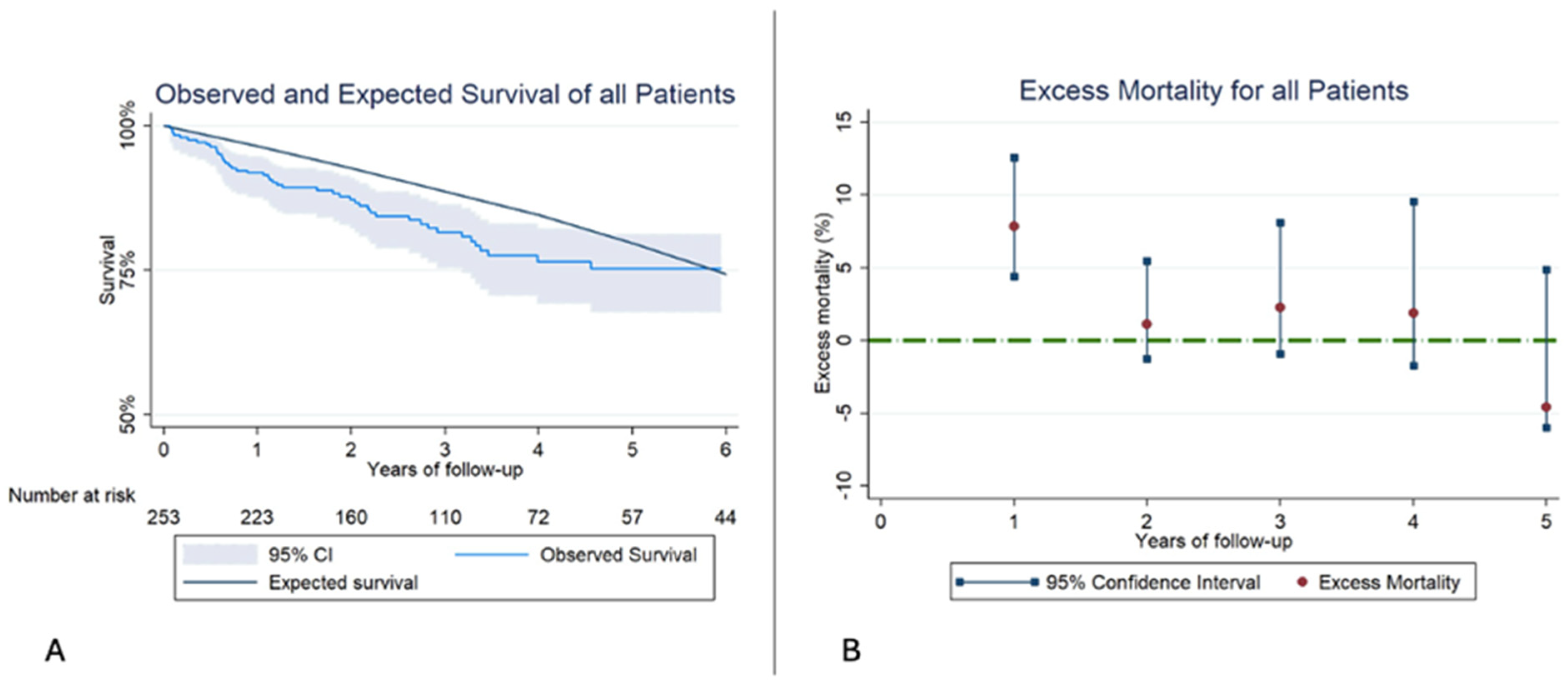Image resolution: width=1568 pixels, height=685 pixels.
Task: Click the number at risk value 253
Action: 164,517
